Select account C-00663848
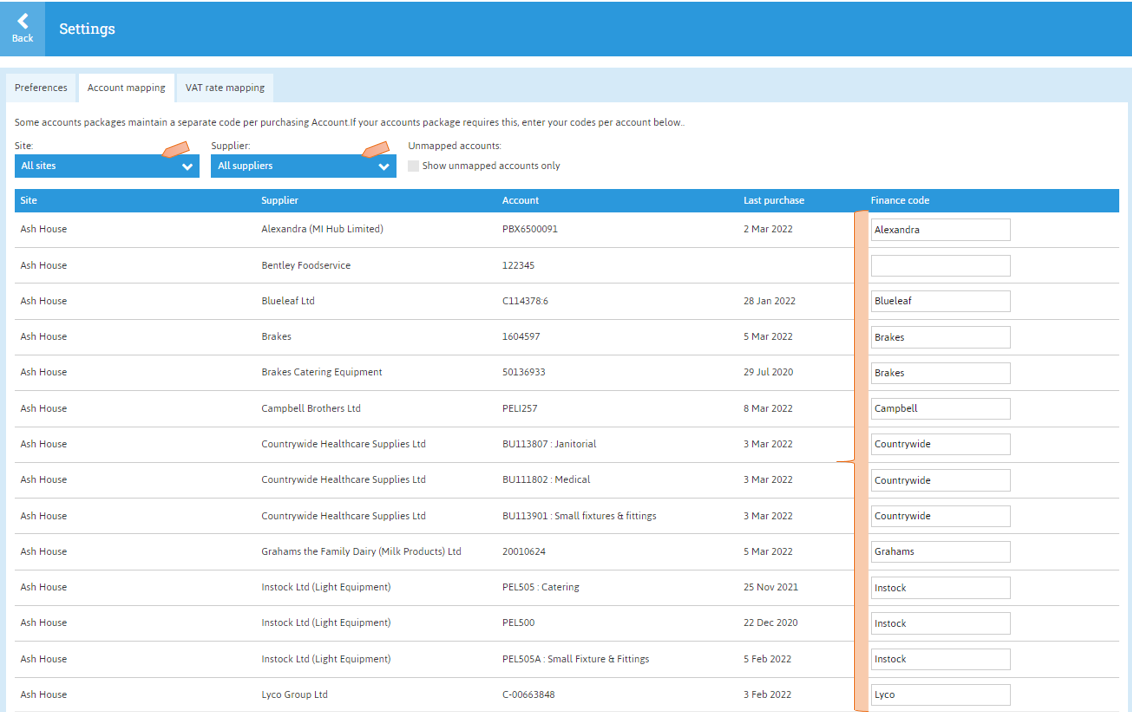The image size is (1132, 712). click(528, 694)
